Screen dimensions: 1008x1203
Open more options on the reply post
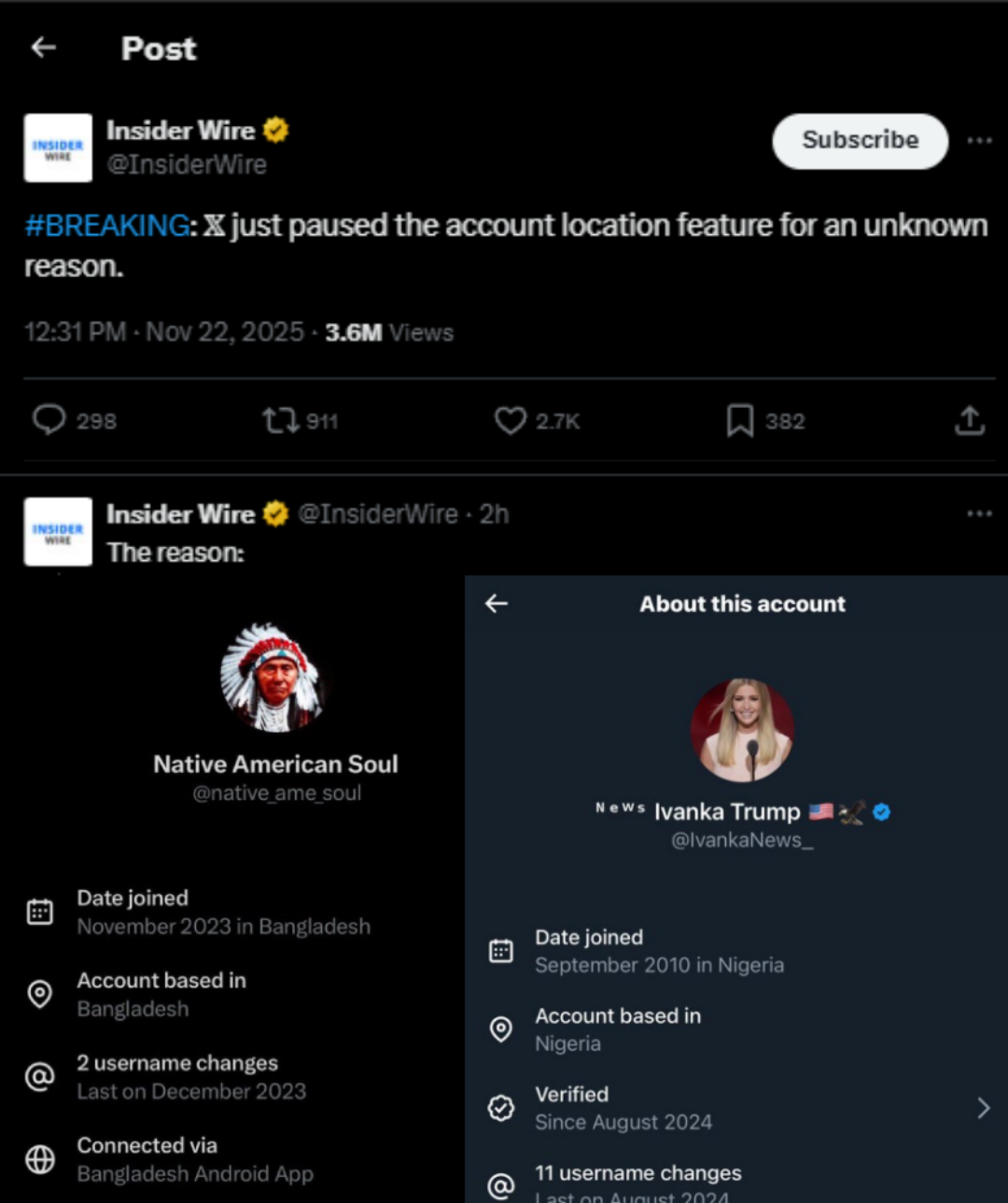[979, 514]
